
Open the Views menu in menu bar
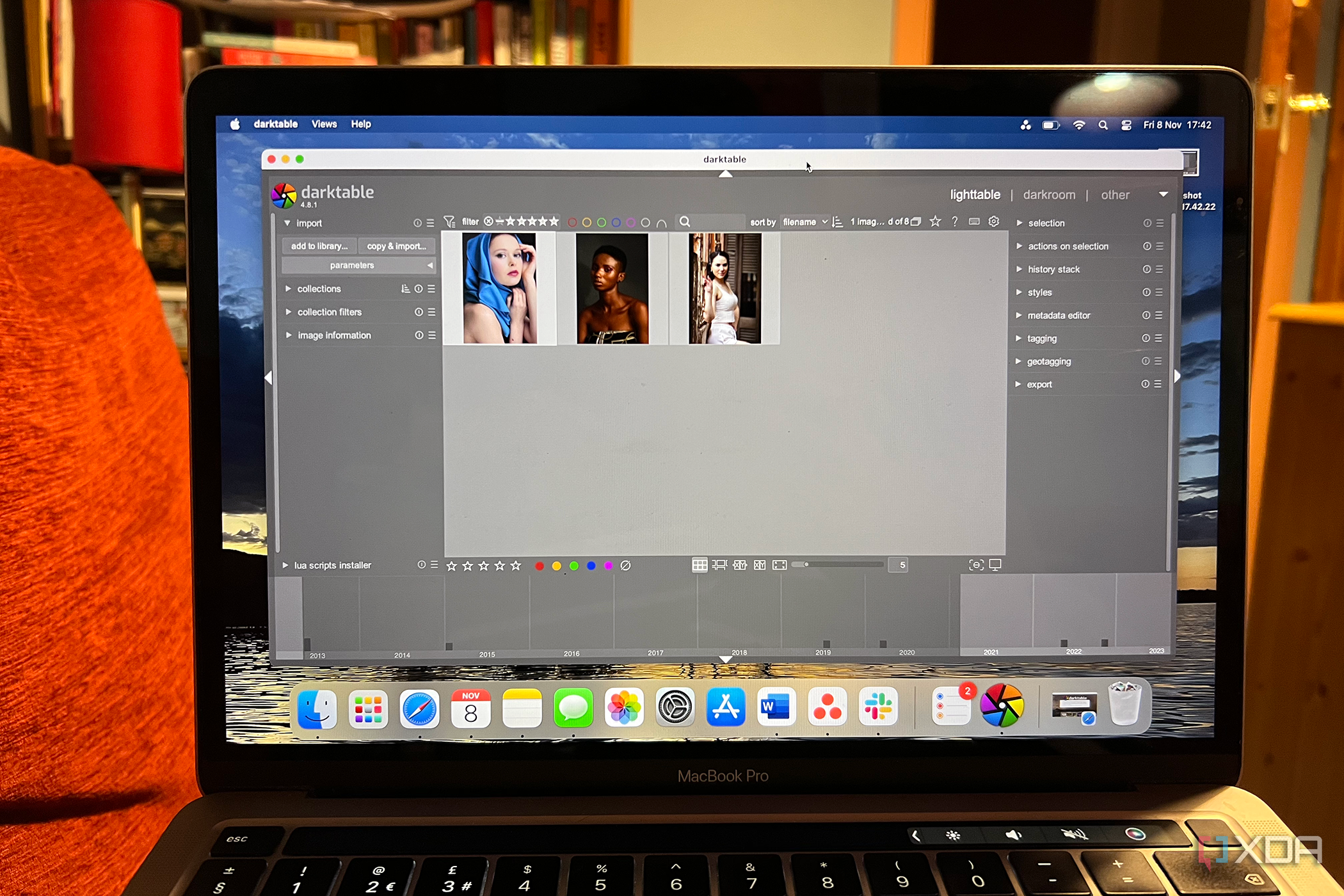pos(324,124)
